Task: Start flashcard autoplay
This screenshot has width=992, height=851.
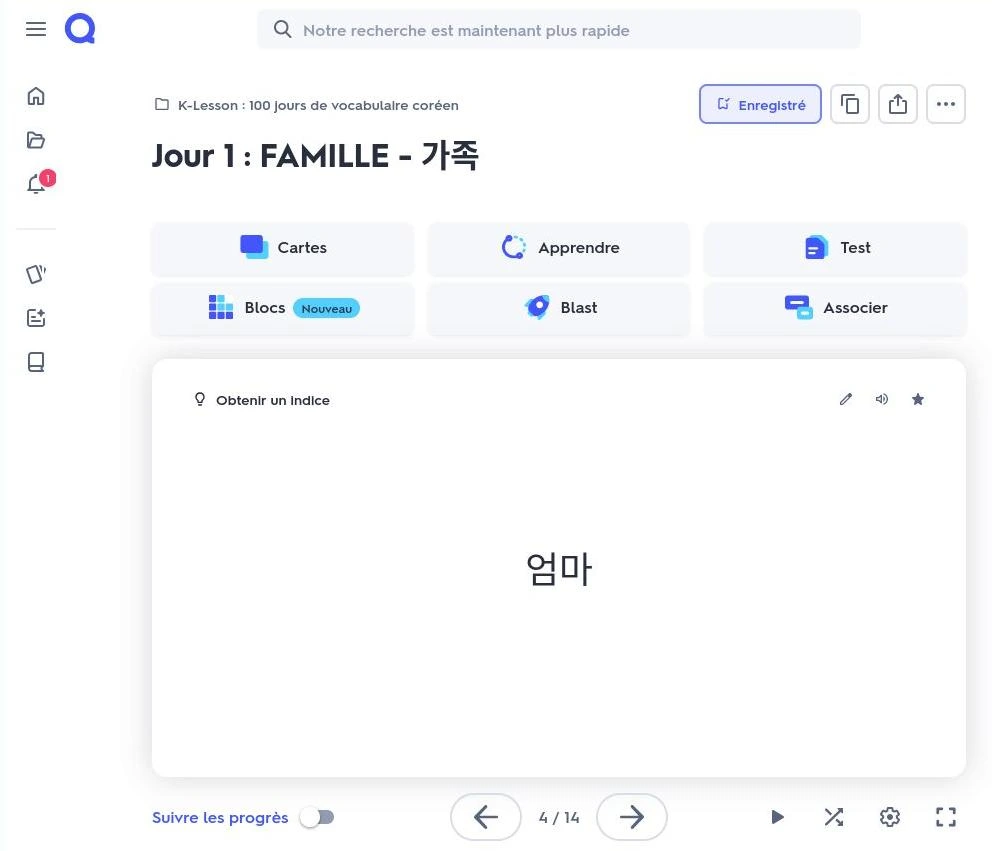Action: point(778,817)
